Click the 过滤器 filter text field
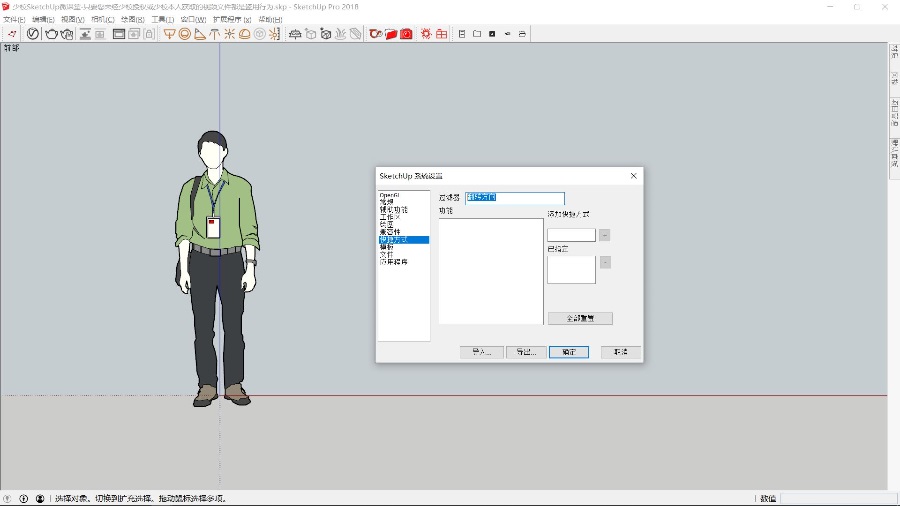 click(515, 198)
